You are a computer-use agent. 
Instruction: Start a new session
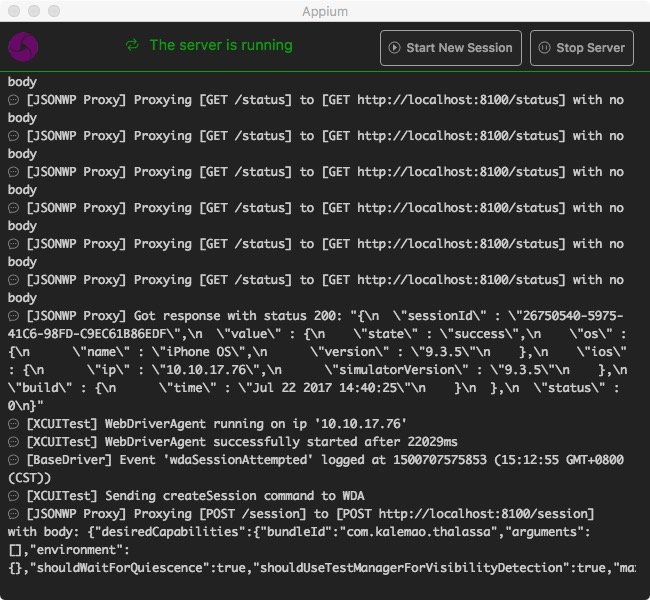coord(451,48)
